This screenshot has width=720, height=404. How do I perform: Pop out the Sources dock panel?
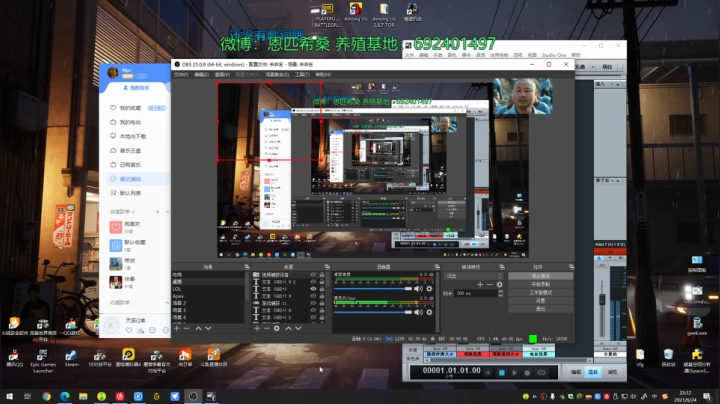click(x=327, y=267)
